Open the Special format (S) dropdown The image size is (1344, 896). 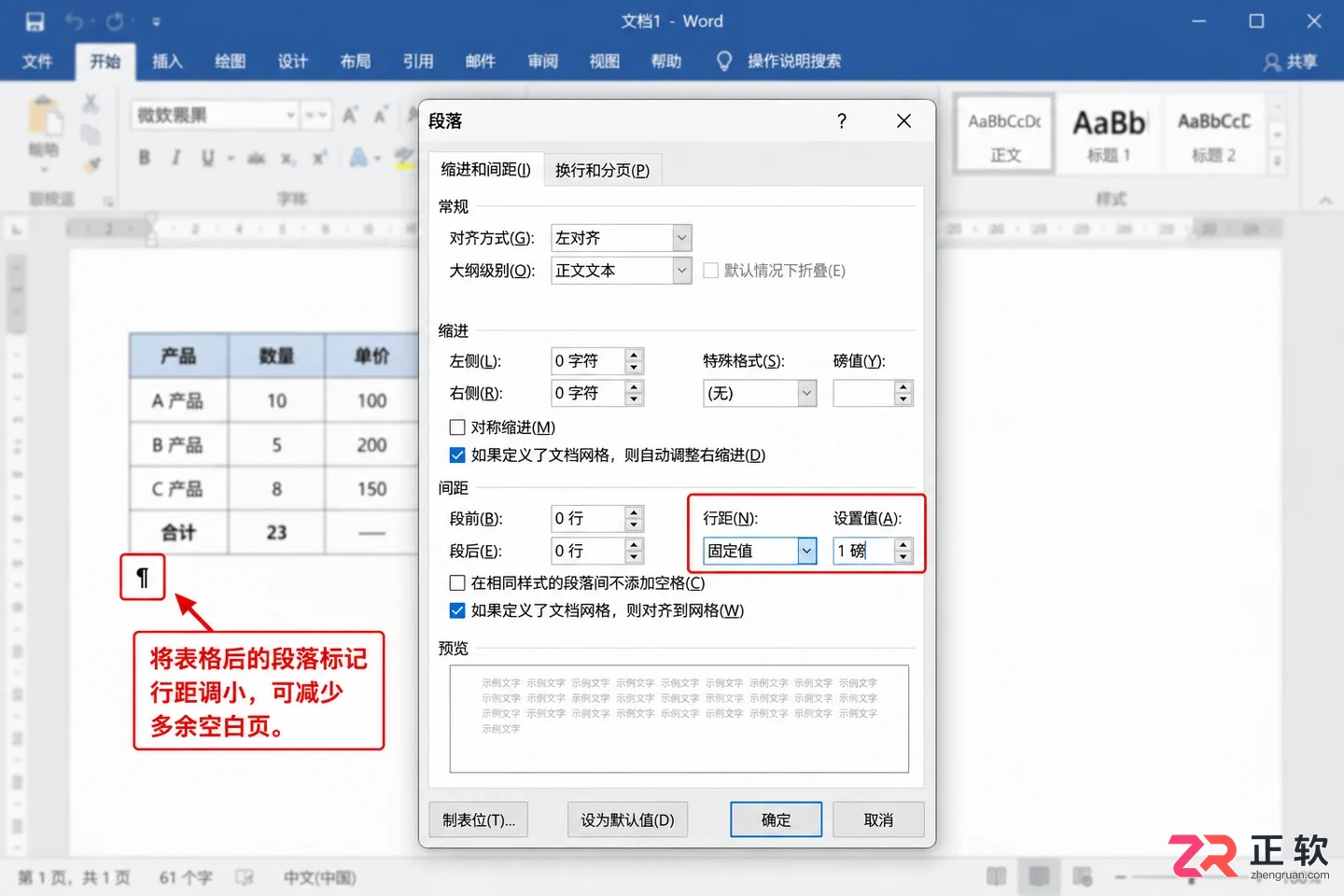click(x=806, y=394)
